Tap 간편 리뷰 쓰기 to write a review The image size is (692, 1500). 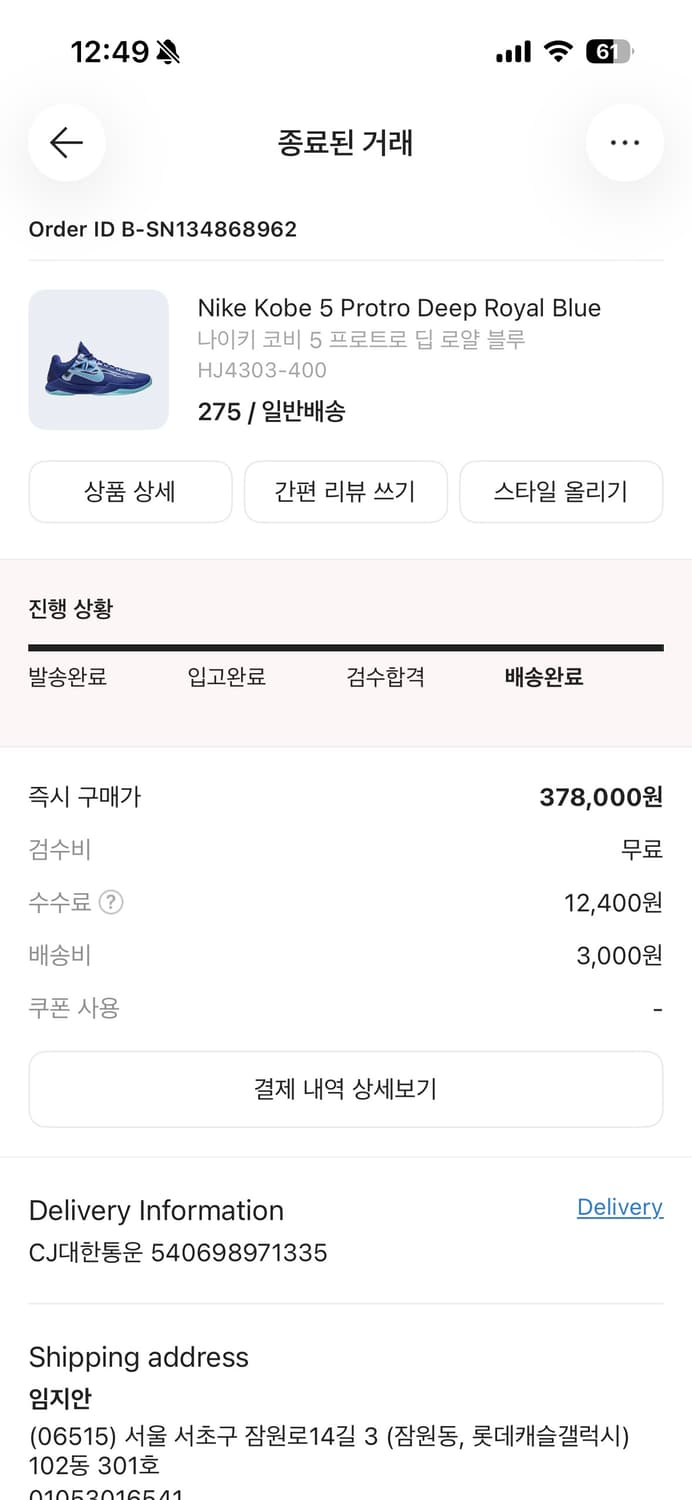pyautogui.click(x=346, y=491)
